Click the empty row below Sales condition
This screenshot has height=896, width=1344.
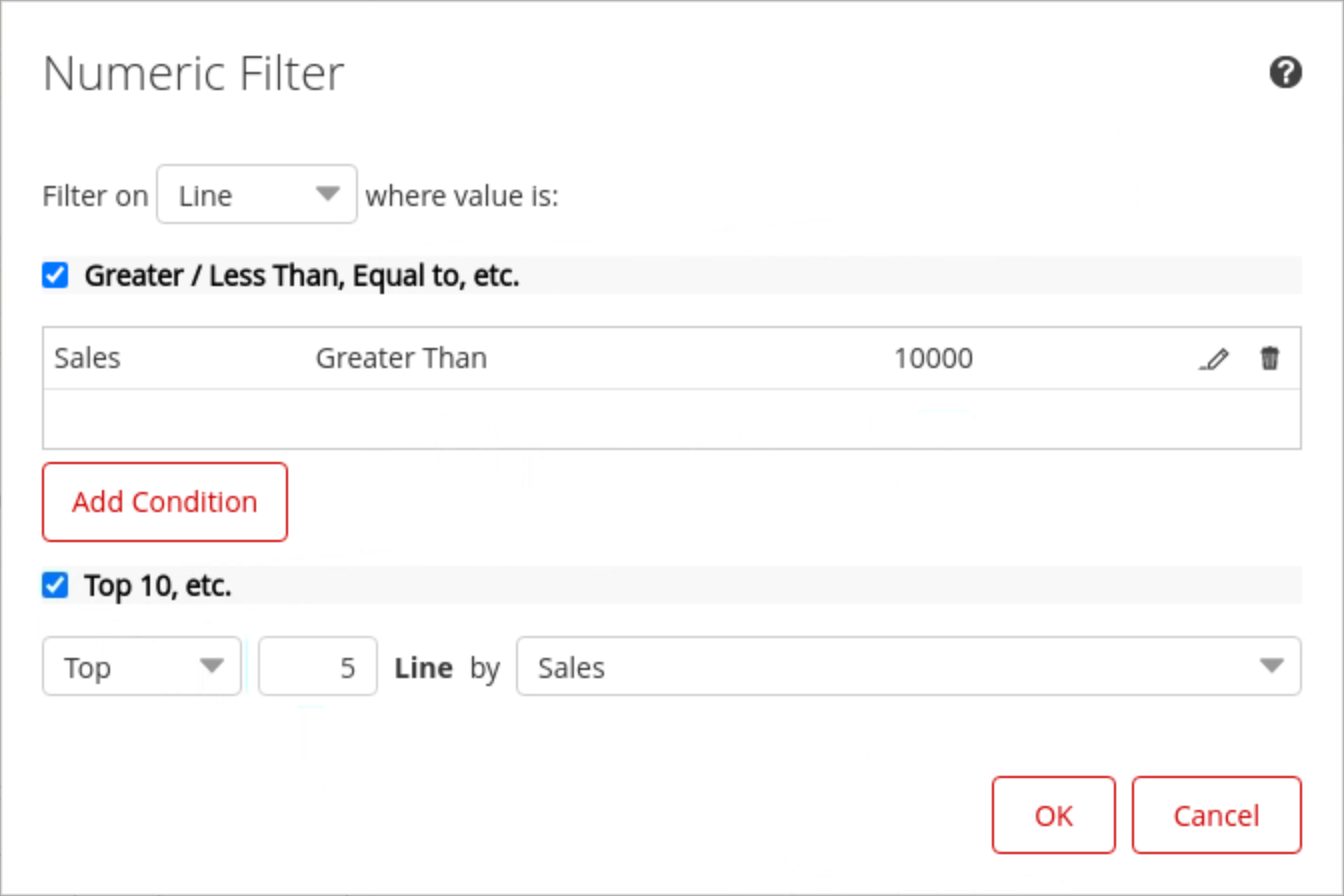[x=670, y=419]
